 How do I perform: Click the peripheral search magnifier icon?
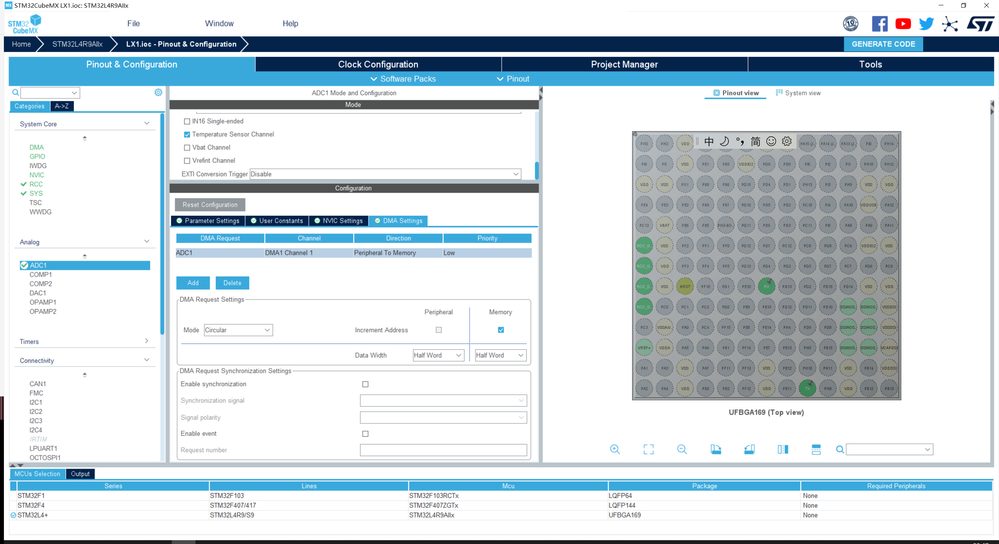click(x=15, y=93)
